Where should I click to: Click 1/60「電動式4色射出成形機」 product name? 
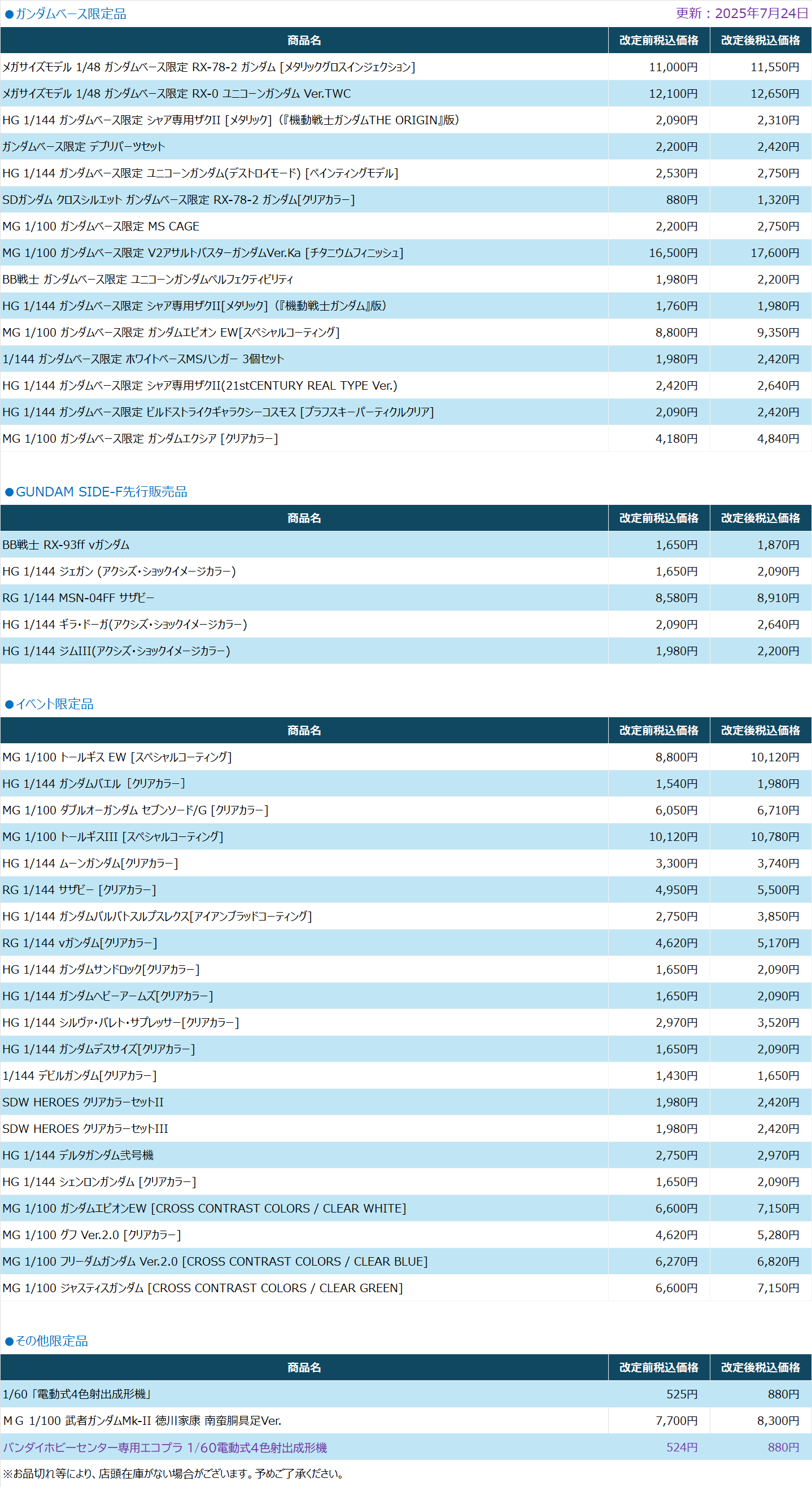coord(77,1394)
